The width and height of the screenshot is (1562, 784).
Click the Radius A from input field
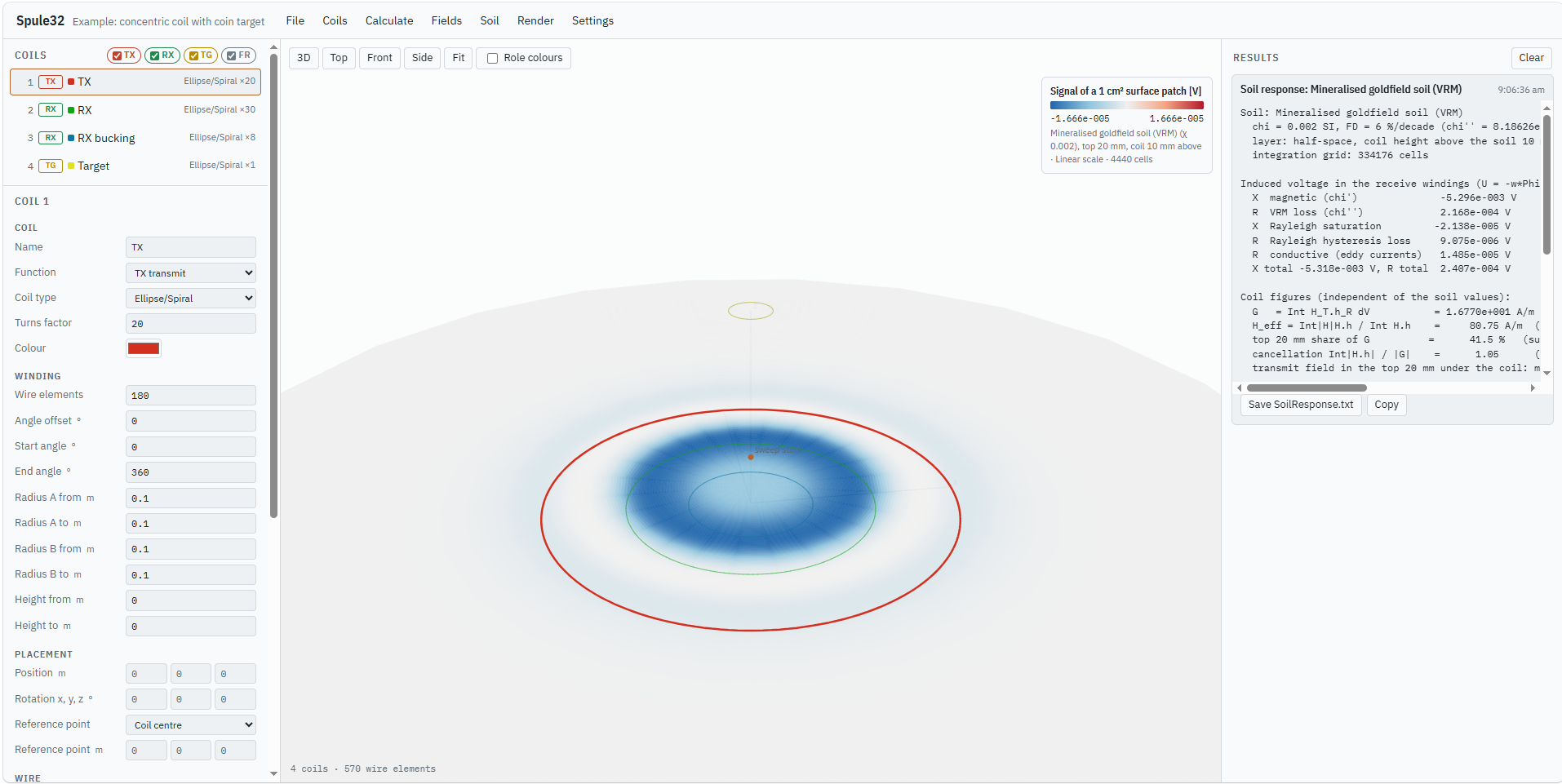(191, 498)
